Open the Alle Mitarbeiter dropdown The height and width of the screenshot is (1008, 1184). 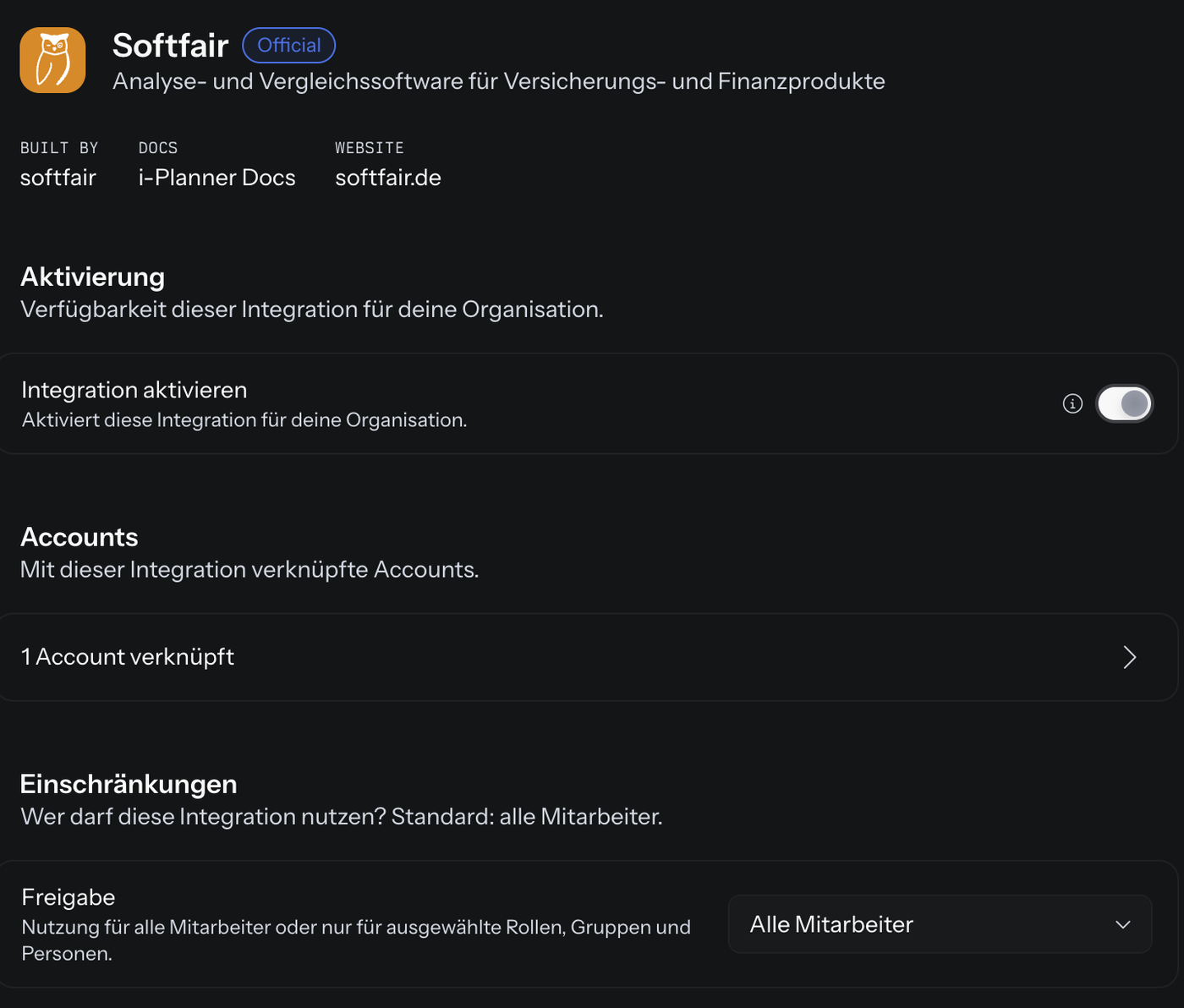[x=940, y=924]
